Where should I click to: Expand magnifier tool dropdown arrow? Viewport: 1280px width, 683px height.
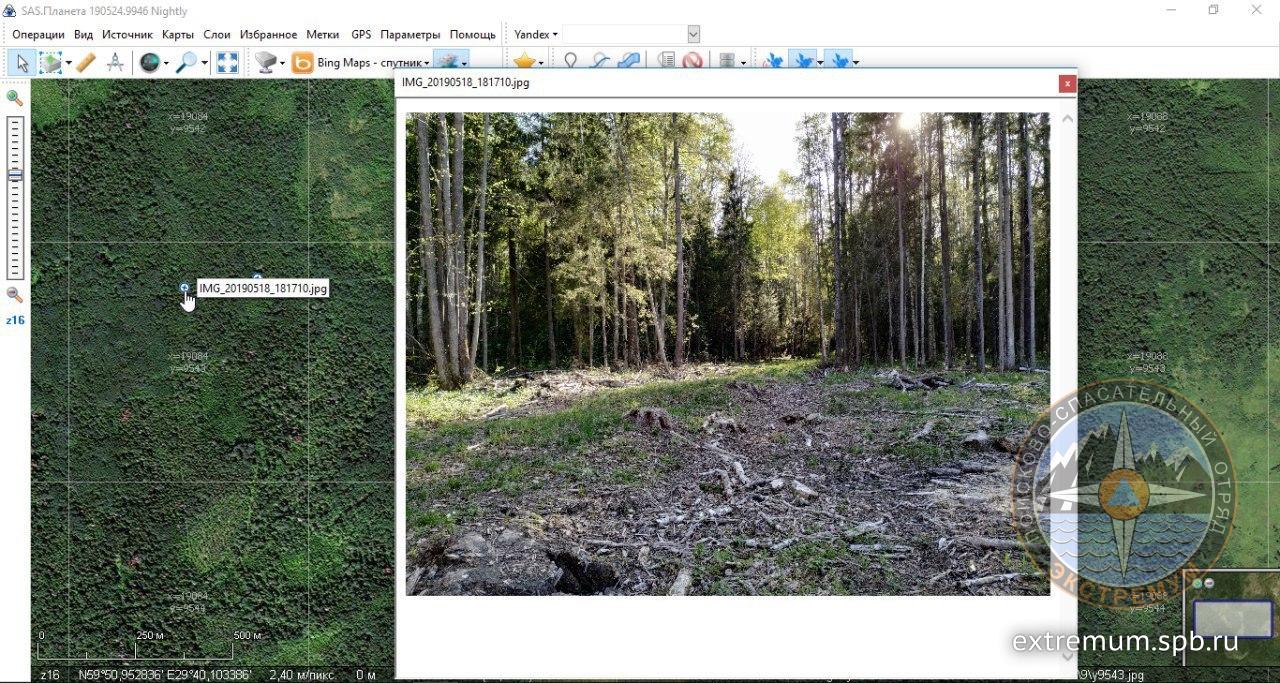click(204, 63)
